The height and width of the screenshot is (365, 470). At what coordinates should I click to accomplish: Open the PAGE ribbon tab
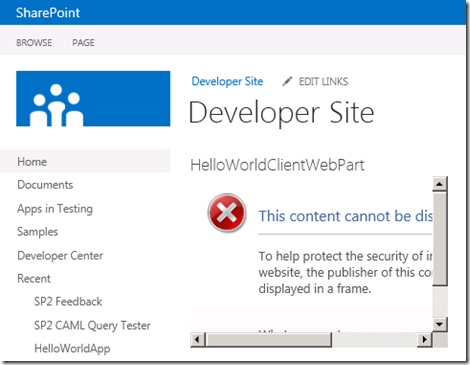pos(83,43)
